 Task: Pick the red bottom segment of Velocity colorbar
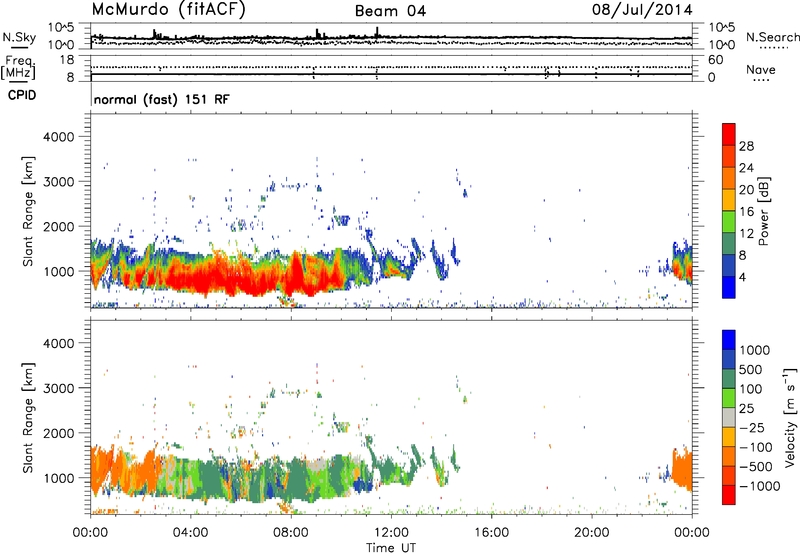pos(729,495)
